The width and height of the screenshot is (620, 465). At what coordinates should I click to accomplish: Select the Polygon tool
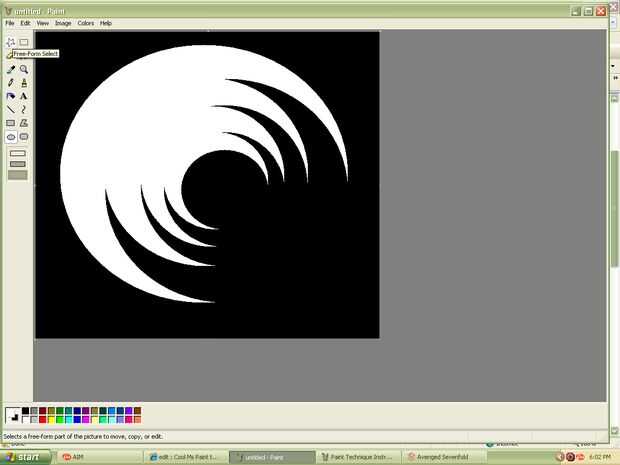pos(24,123)
